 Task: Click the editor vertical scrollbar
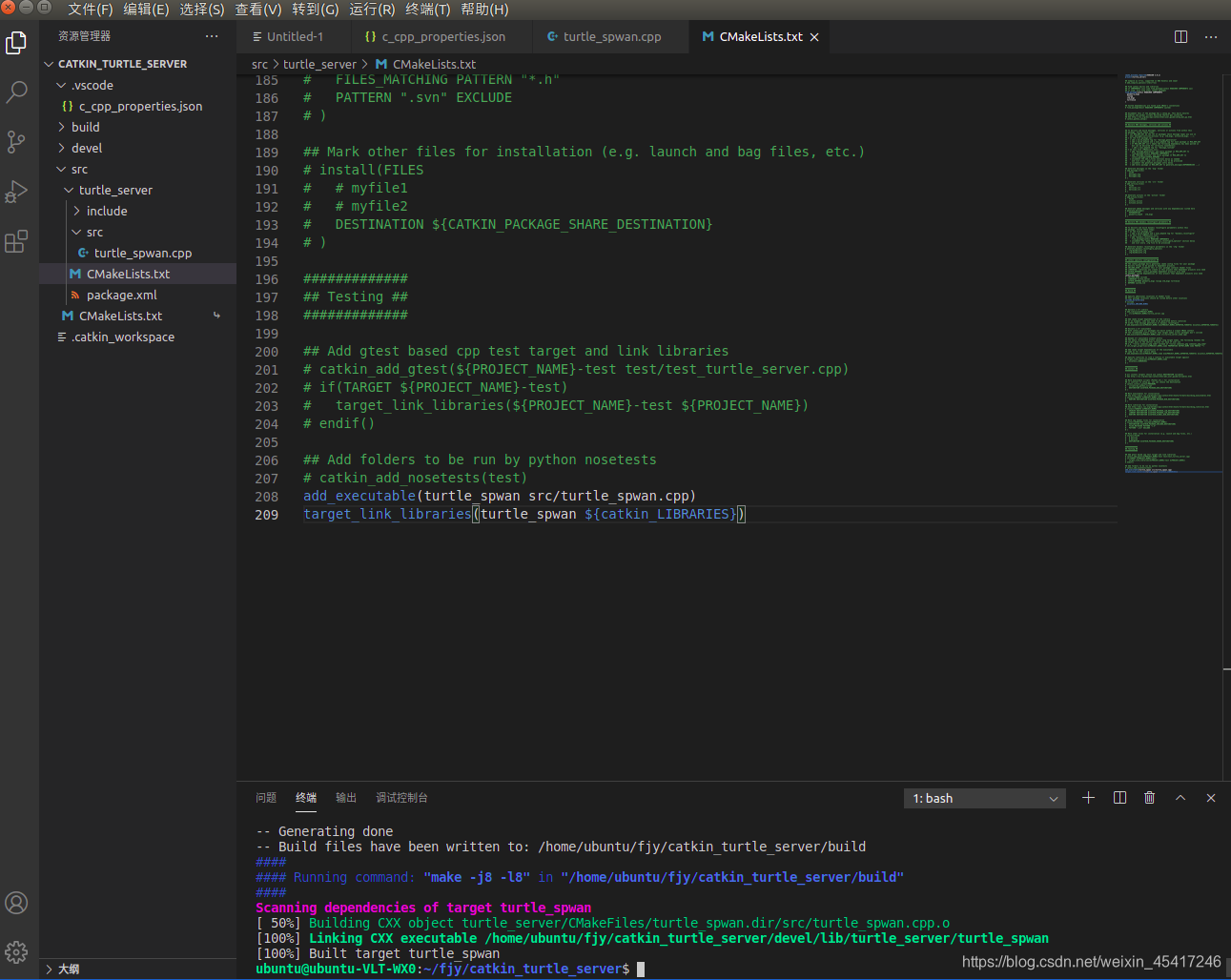1226,426
